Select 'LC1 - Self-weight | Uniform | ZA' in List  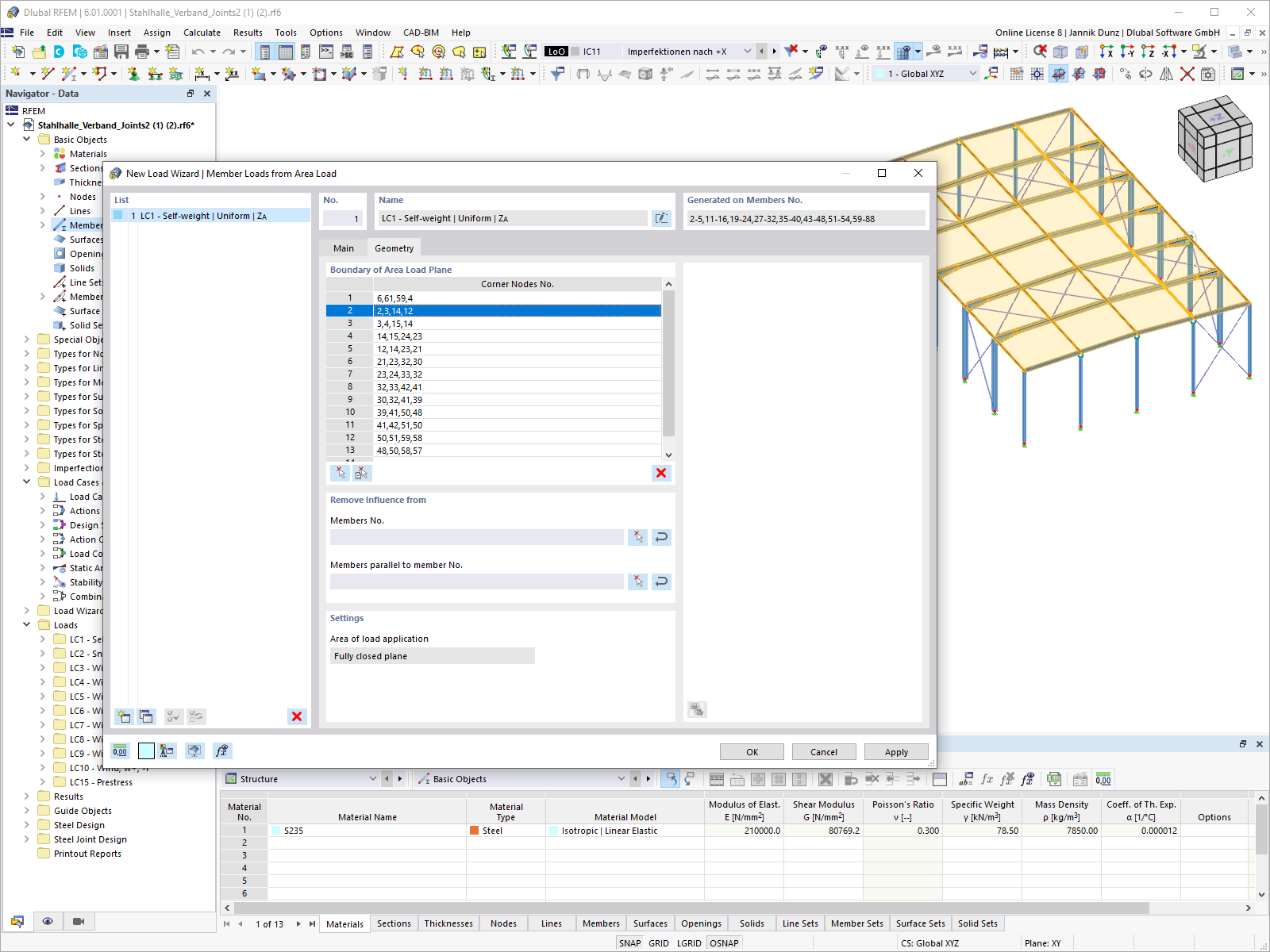click(x=210, y=216)
